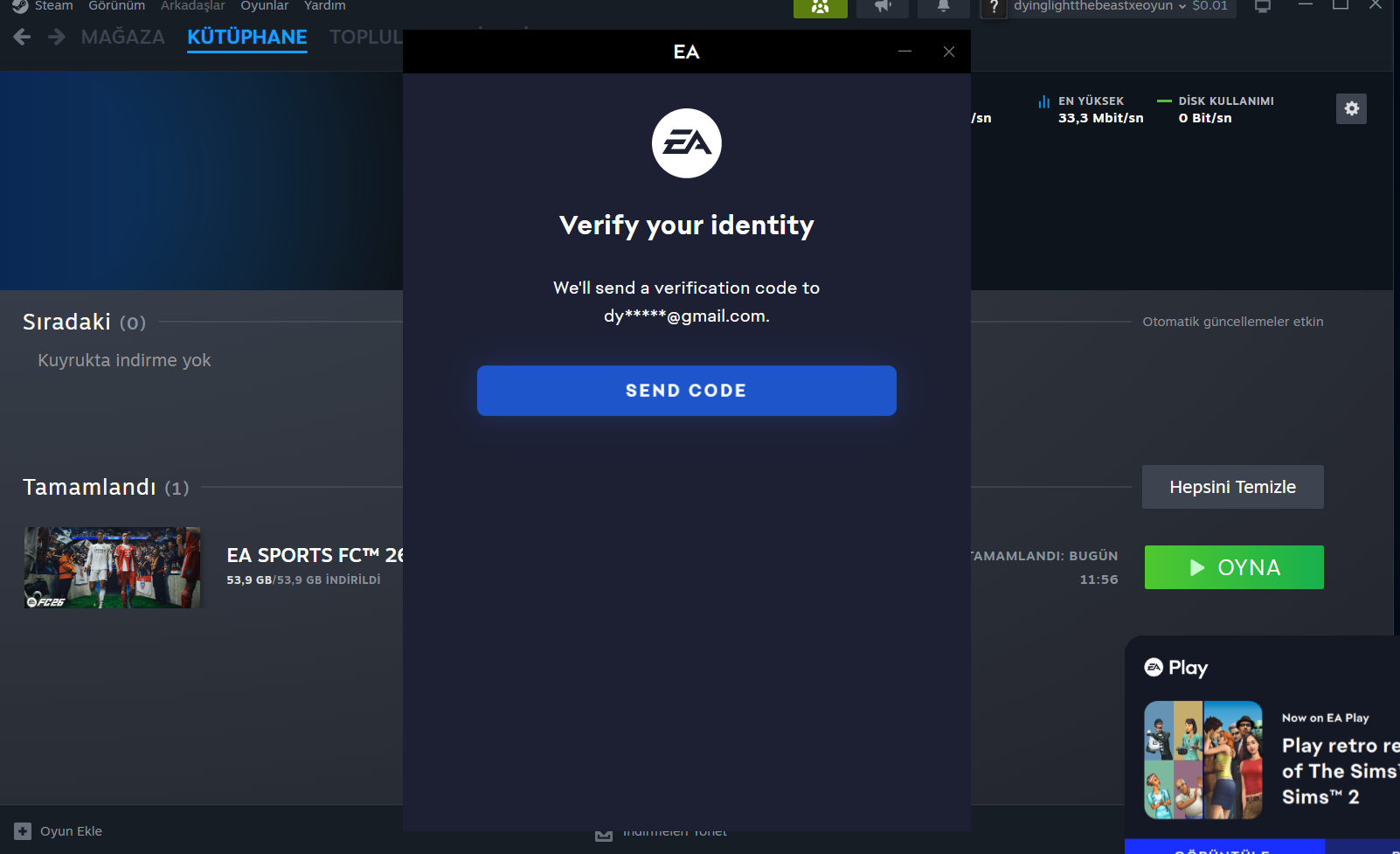Open Steam announcements megaphone icon

(x=883, y=7)
